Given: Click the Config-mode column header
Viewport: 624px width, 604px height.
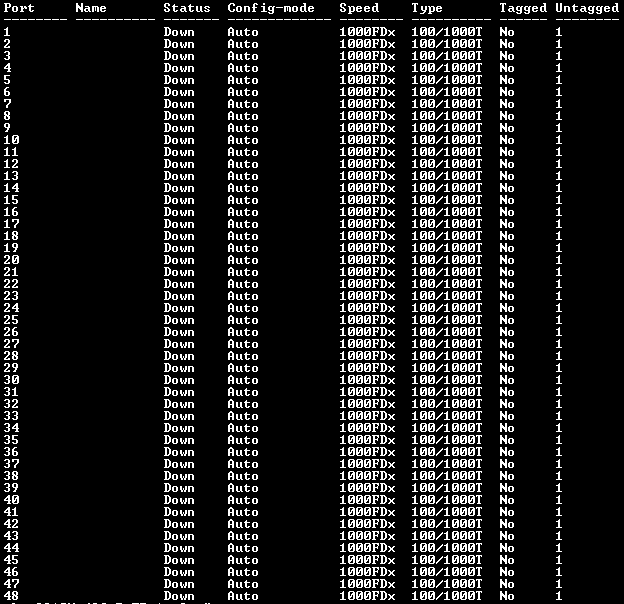Looking at the screenshot, I should (x=271, y=8).
